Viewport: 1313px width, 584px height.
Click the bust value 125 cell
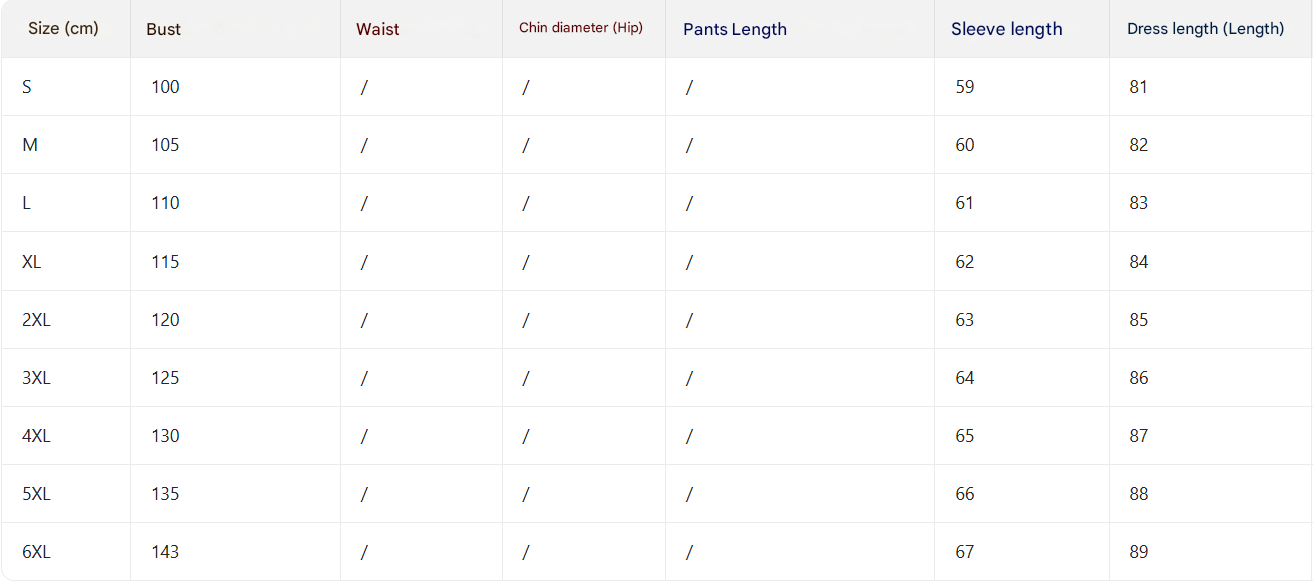pyautogui.click(x=165, y=378)
